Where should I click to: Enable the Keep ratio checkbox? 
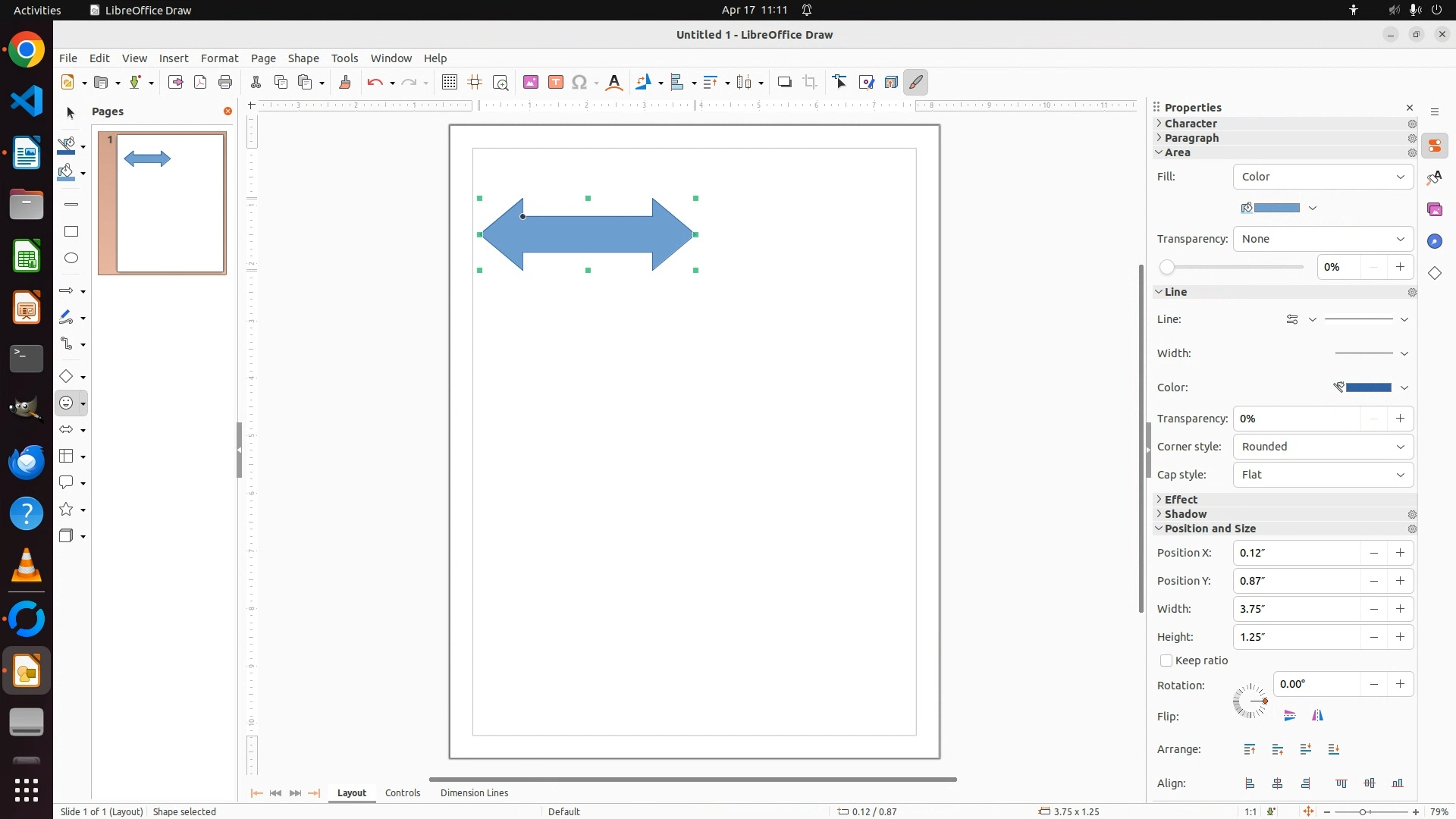point(1166,661)
